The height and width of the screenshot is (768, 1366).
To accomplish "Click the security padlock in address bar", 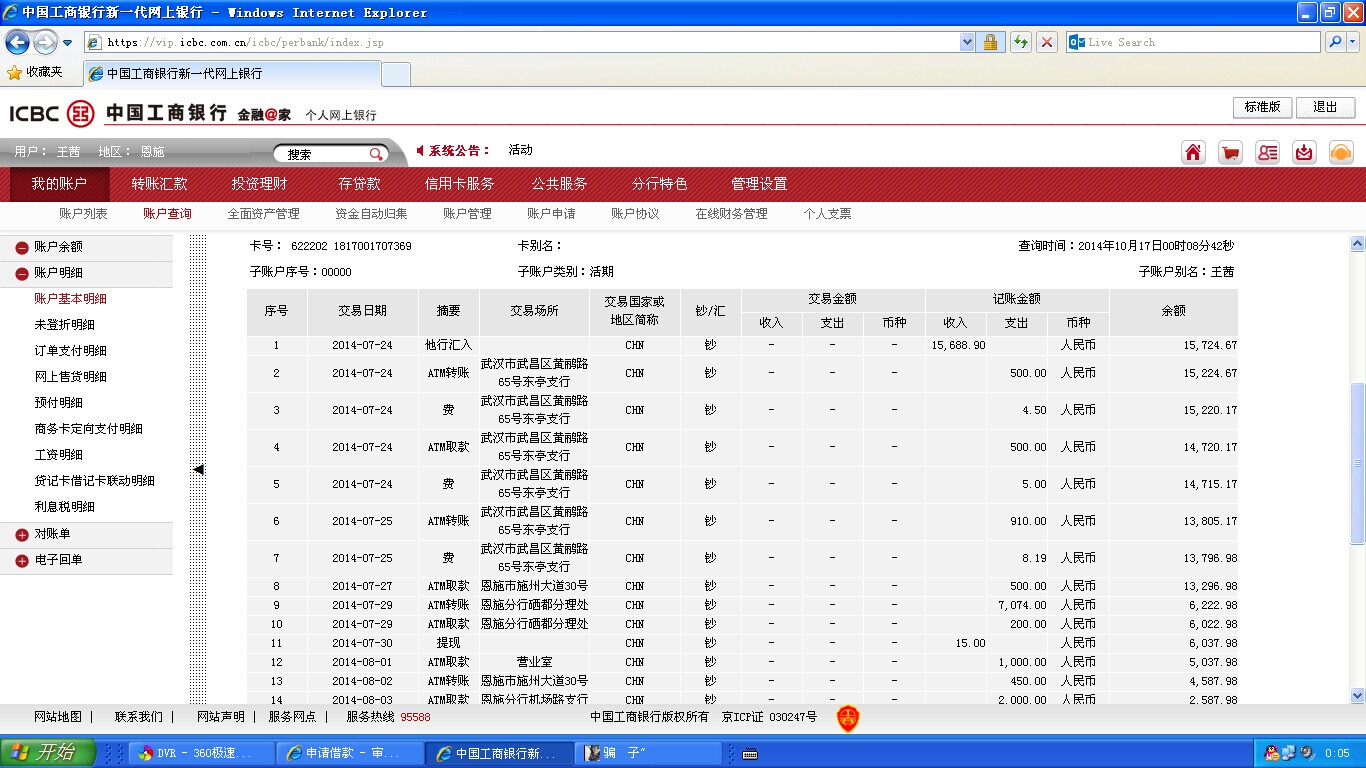I will tap(990, 42).
